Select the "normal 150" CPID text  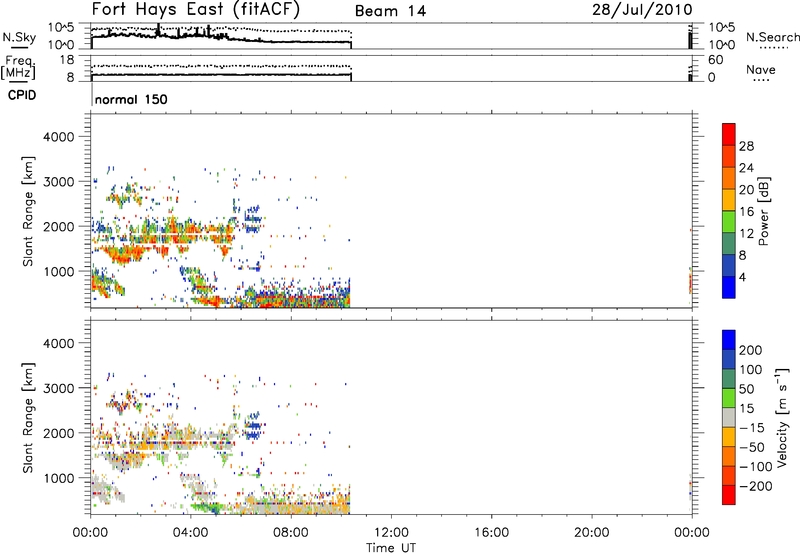(x=131, y=99)
